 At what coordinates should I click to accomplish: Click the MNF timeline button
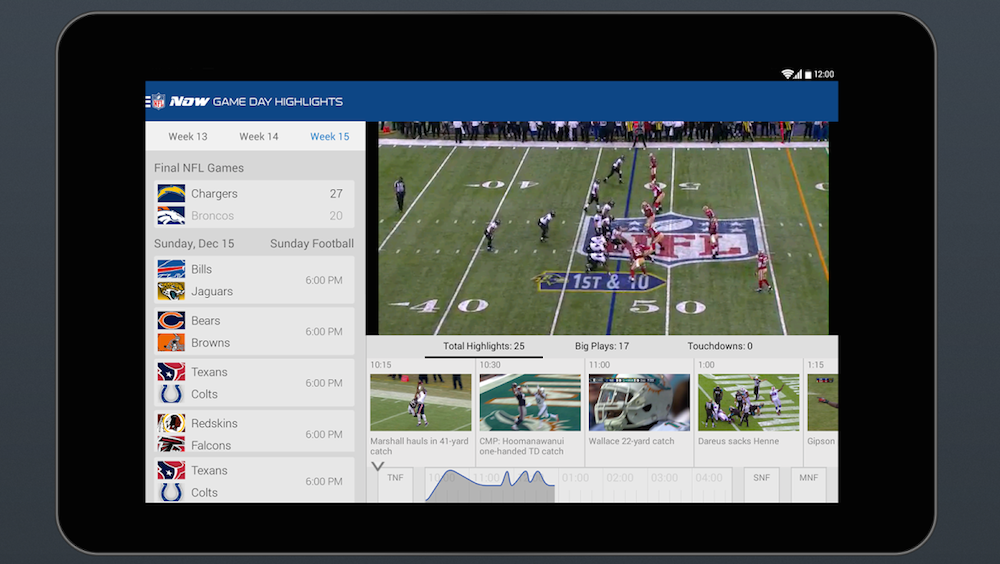pos(808,479)
